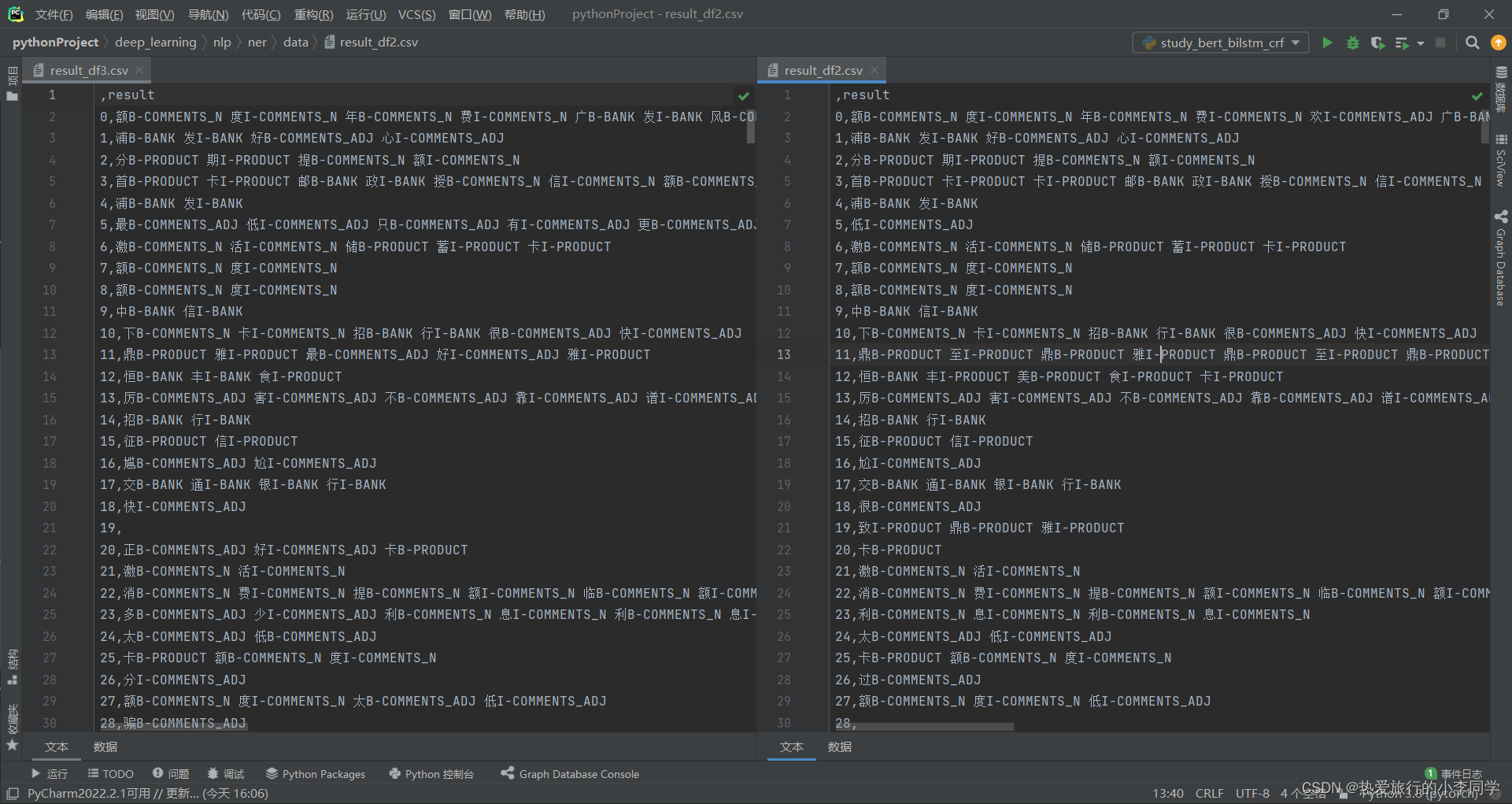Change UTF-8 file encoding in status bar
Viewport: 1512px width, 804px height.
click(1252, 793)
